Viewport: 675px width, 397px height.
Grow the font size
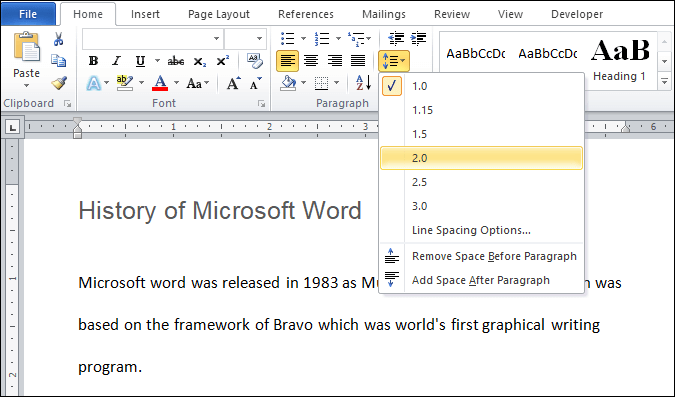233,83
